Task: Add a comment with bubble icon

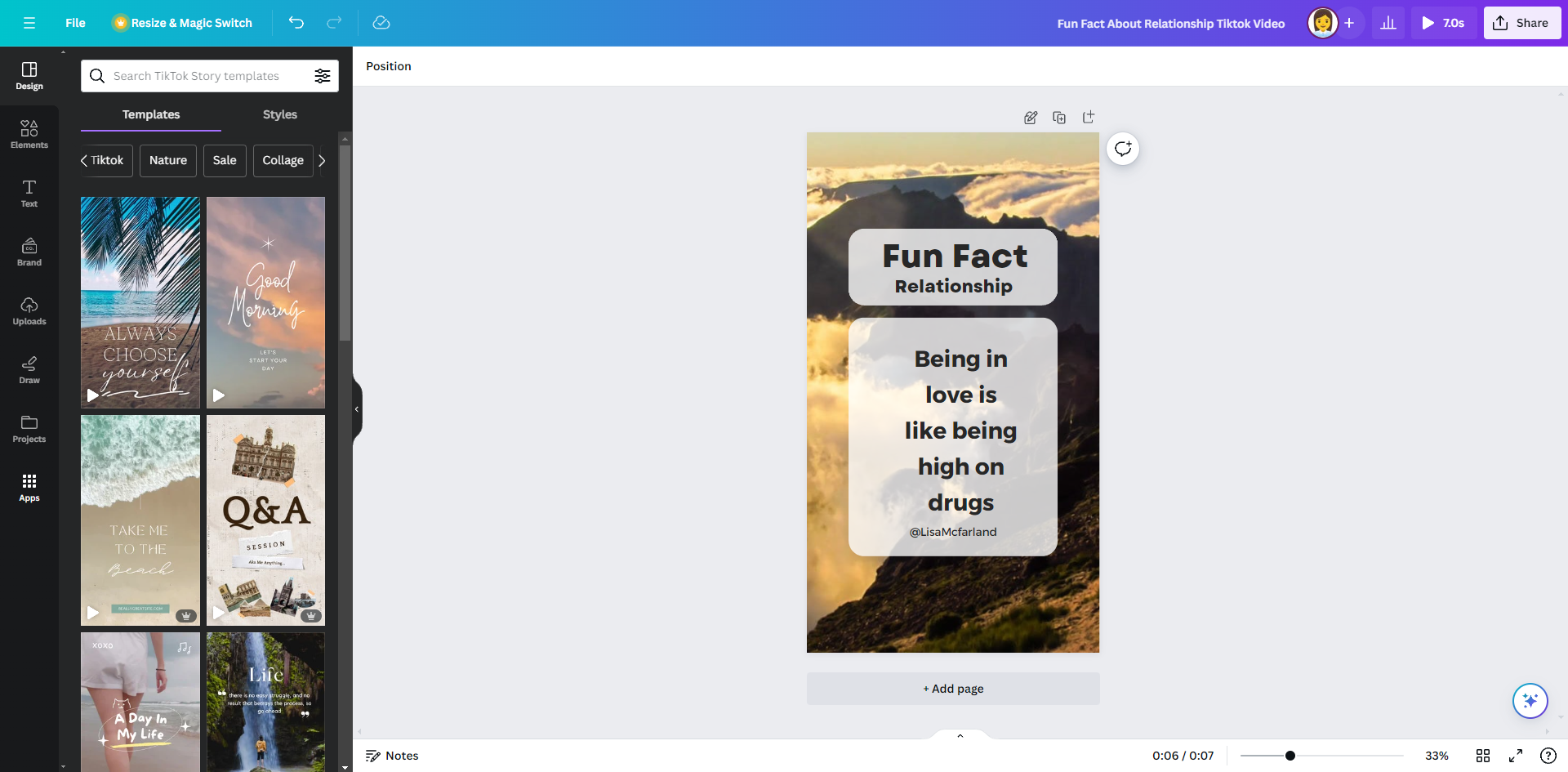Action: (x=1123, y=149)
